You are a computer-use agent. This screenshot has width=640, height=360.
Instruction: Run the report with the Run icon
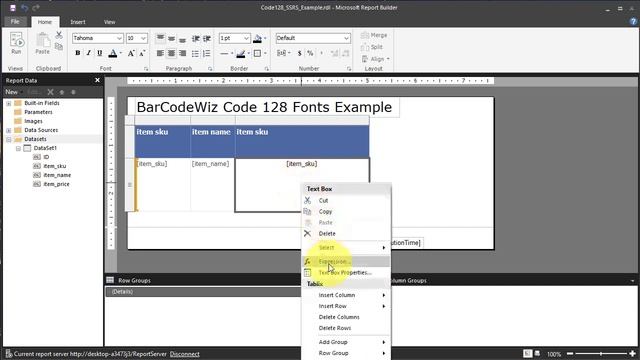click(16, 43)
